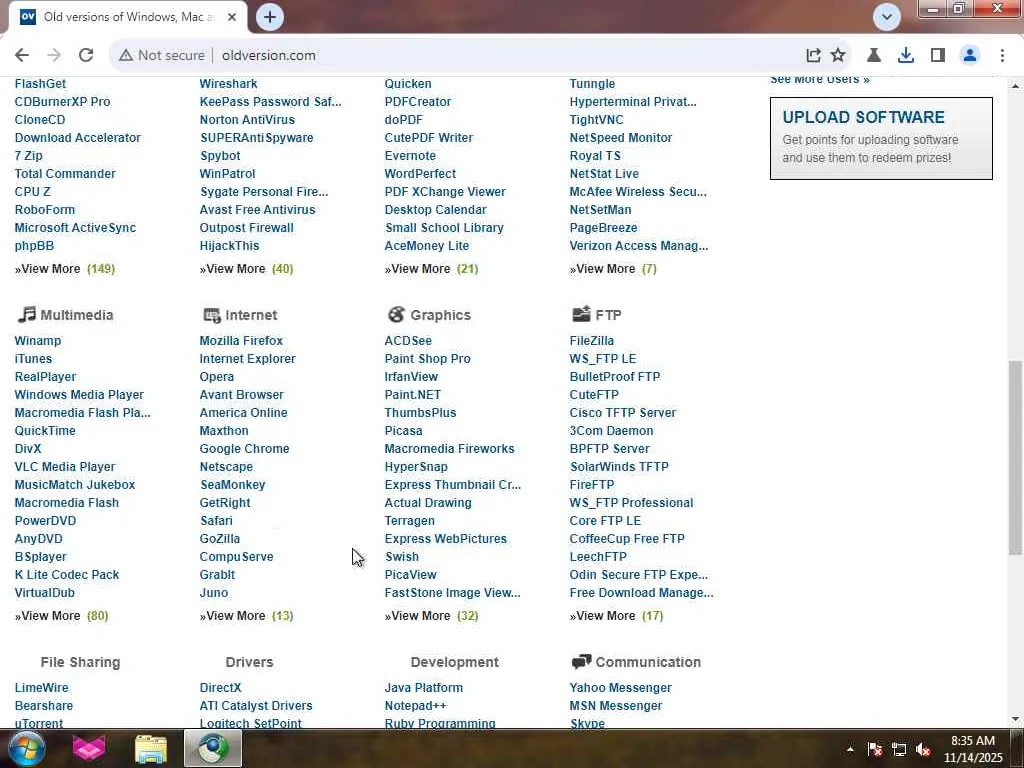Click the Communication chat bubble icon
This screenshot has width=1024, height=768.
pos(581,662)
